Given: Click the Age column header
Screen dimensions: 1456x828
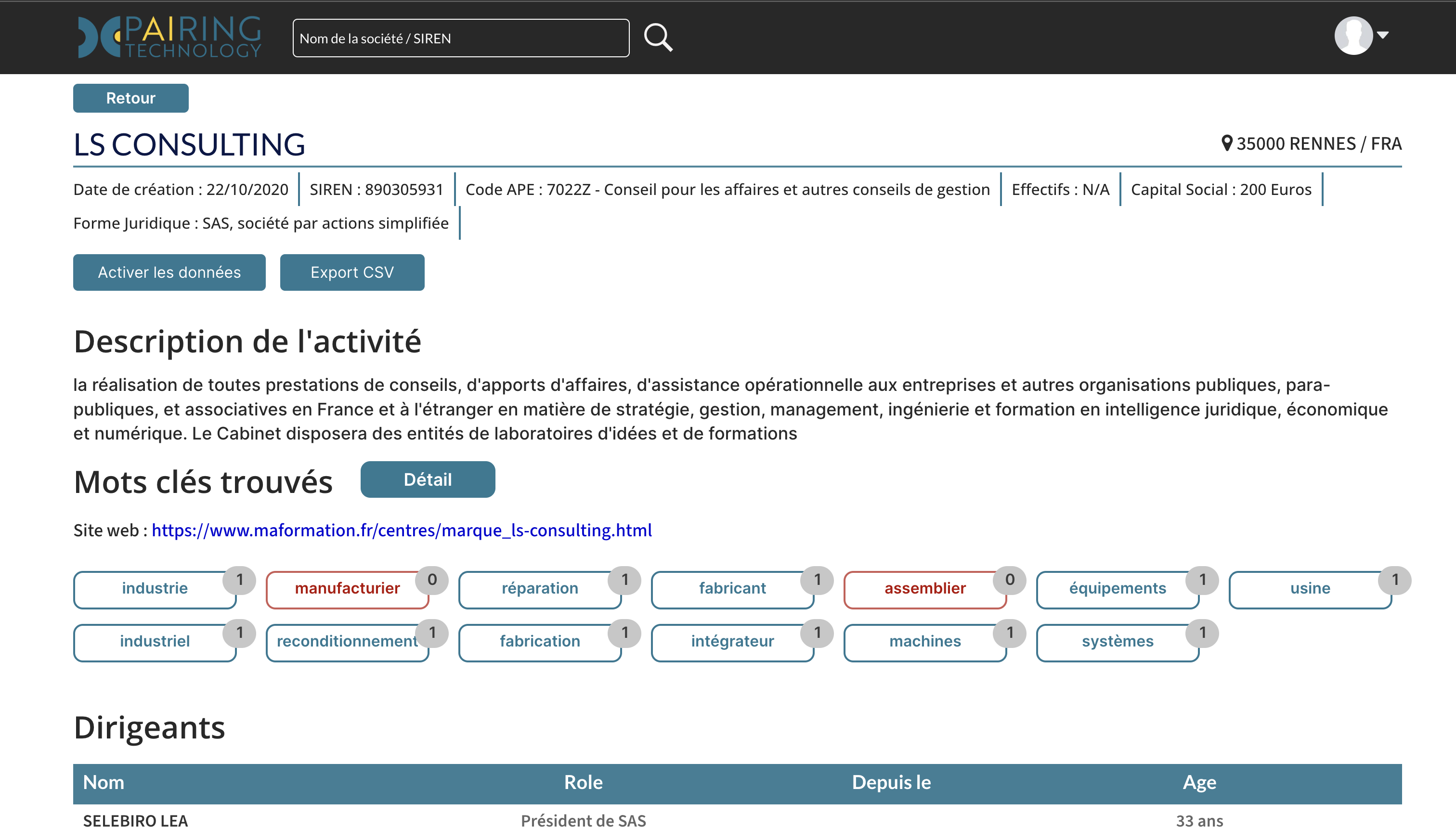Looking at the screenshot, I should pos(1199,783).
